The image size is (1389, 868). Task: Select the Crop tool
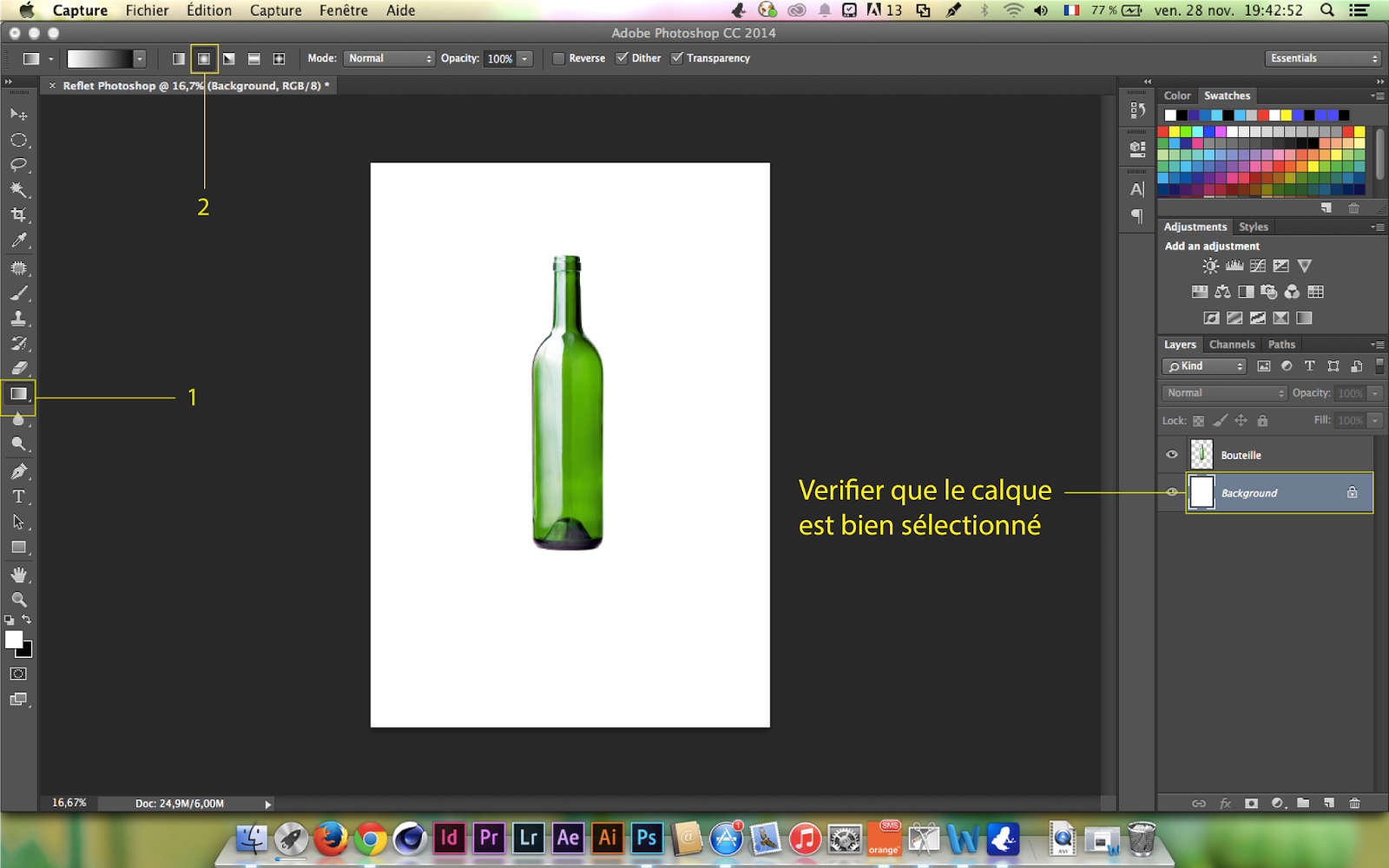18,215
